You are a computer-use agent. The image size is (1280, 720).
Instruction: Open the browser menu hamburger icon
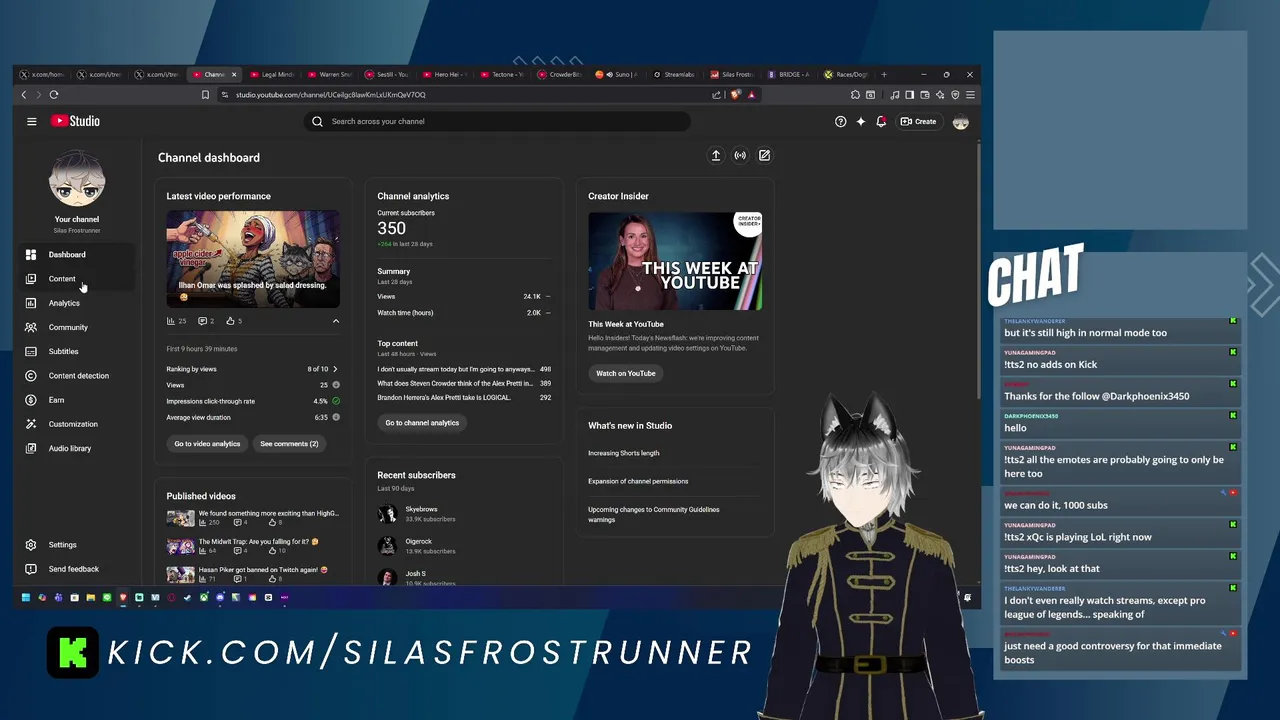[970, 95]
